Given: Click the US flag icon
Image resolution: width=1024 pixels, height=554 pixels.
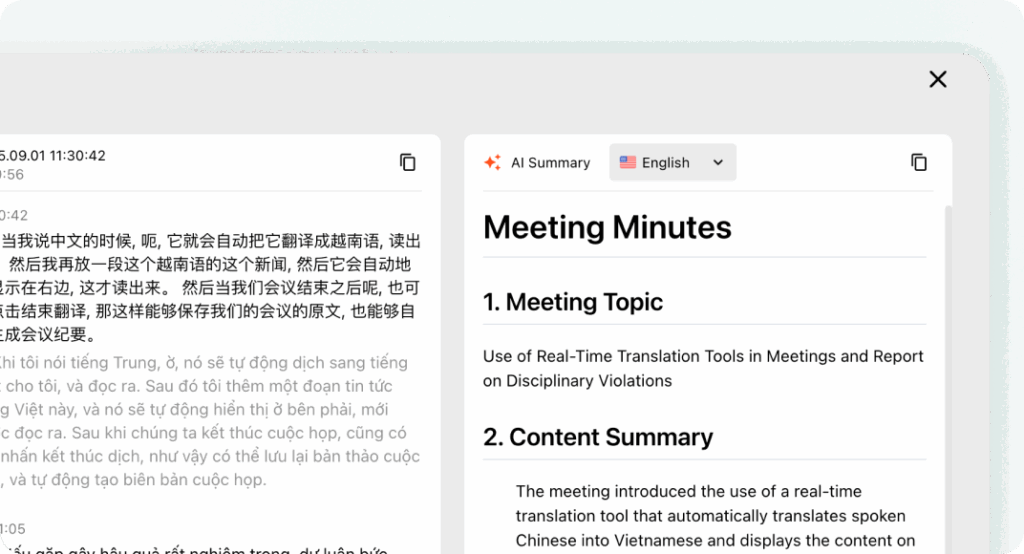Looking at the screenshot, I should 628,162.
